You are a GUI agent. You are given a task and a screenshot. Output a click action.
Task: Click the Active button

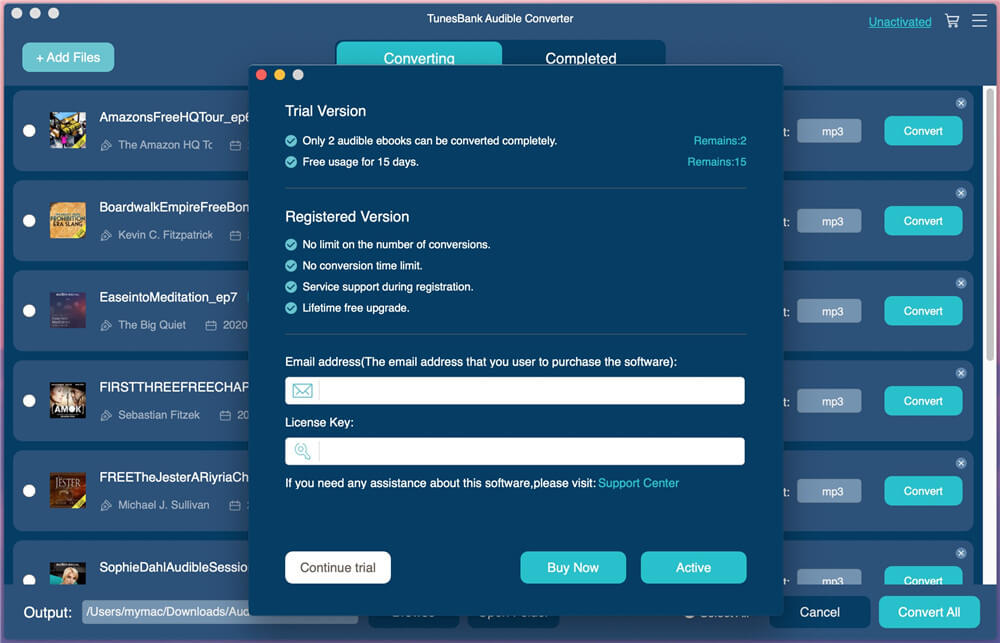point(693,567)
